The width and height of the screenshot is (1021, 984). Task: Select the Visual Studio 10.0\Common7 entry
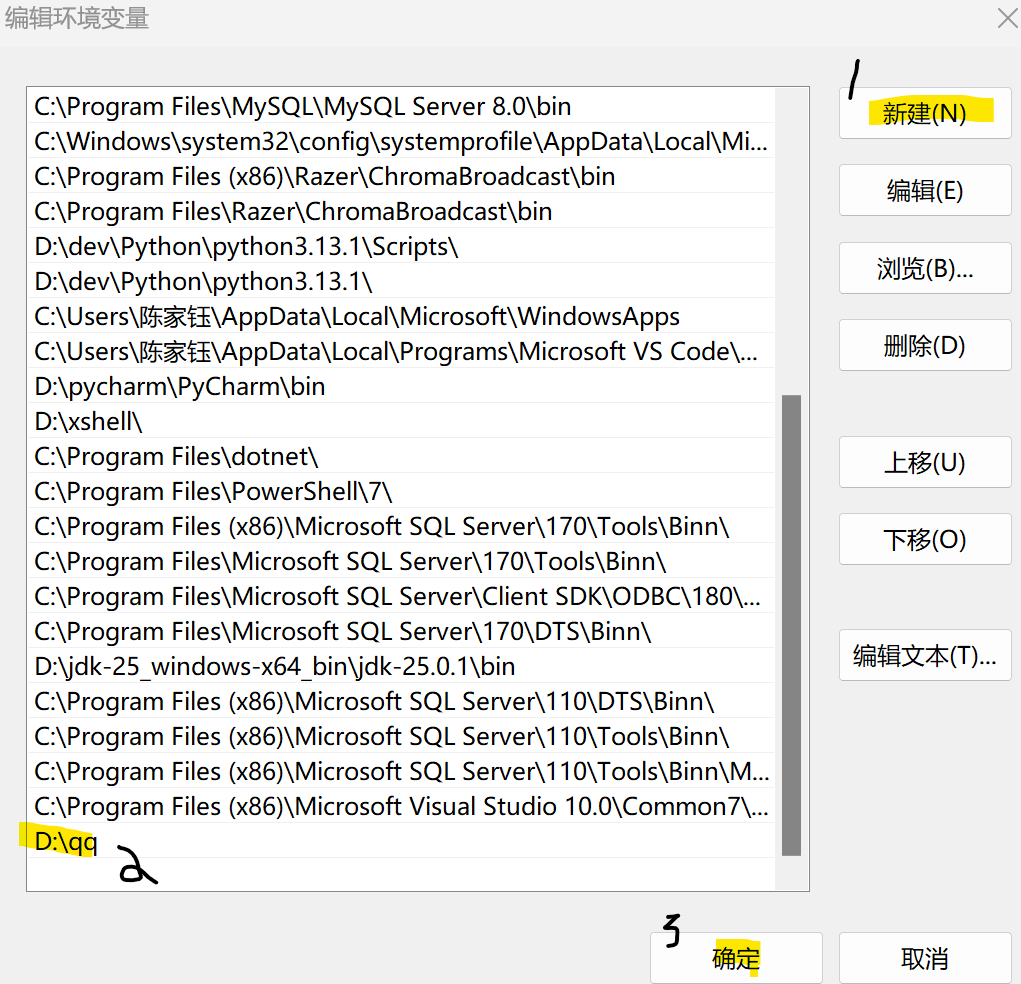pyautogui.click(x=400, y=807)
